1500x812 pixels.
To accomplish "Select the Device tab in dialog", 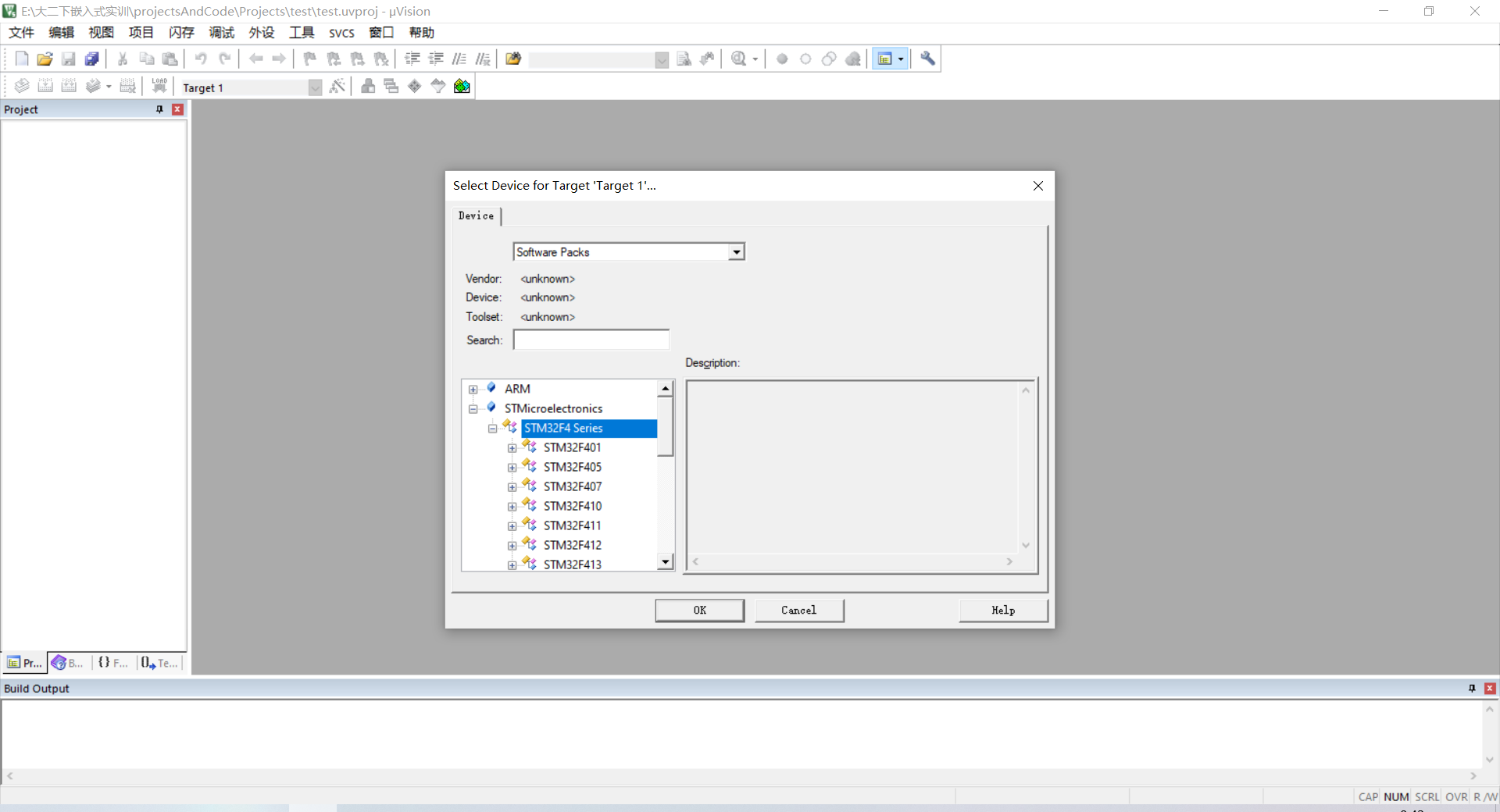I will pyautogui.click(x=476, y=215).
